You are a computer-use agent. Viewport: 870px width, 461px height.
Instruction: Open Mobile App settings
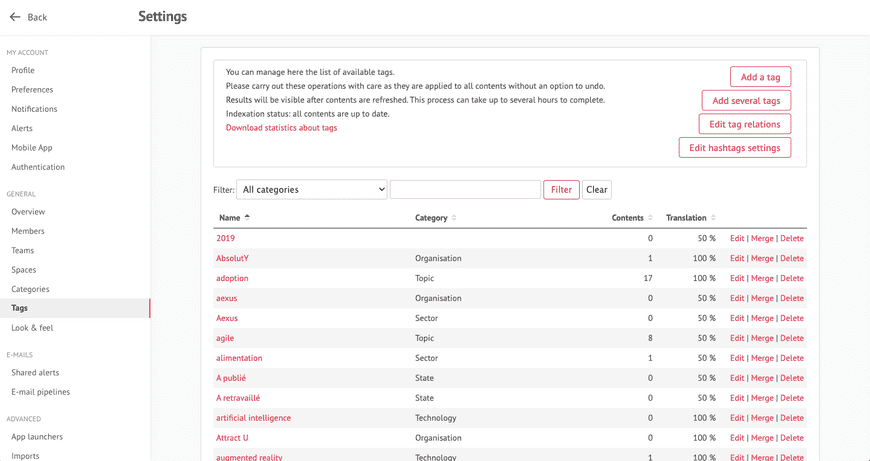click(32, 148)
